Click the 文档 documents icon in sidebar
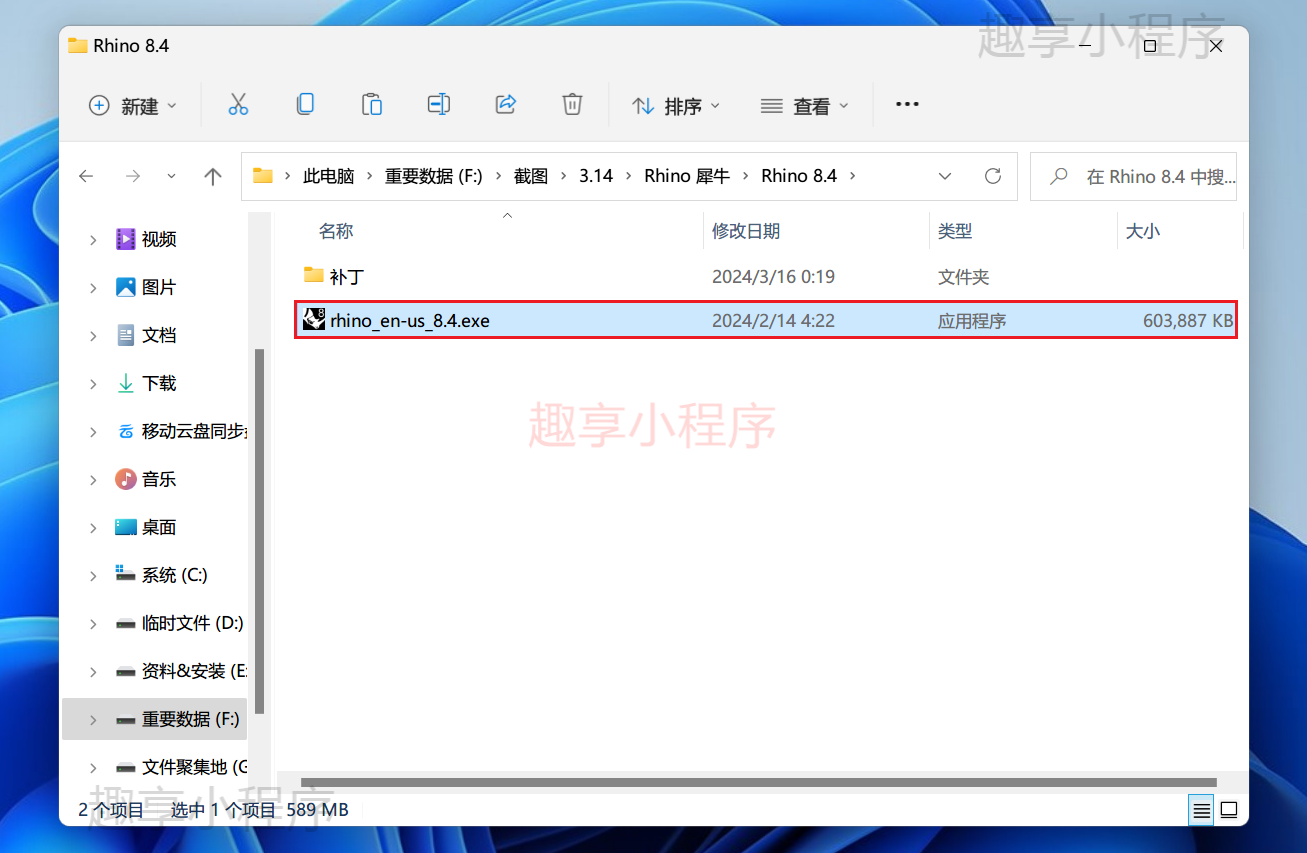This screenshot has width=1307, height=853. pyautogui.click(x=125, y=335)
